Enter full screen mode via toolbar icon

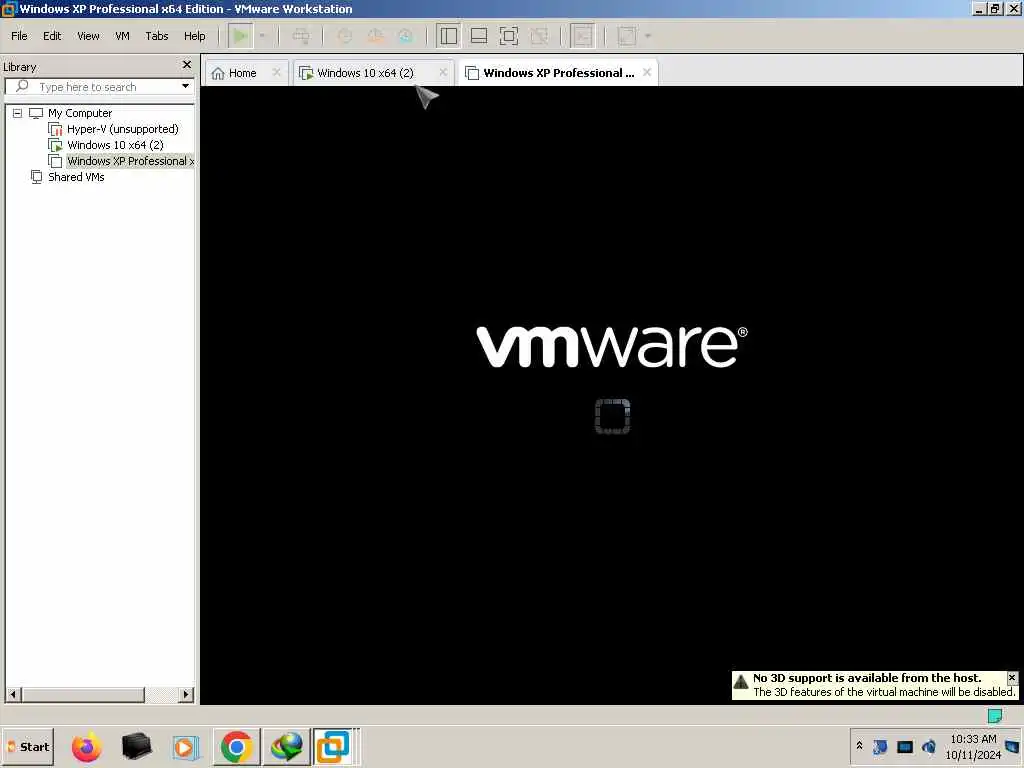509,36
